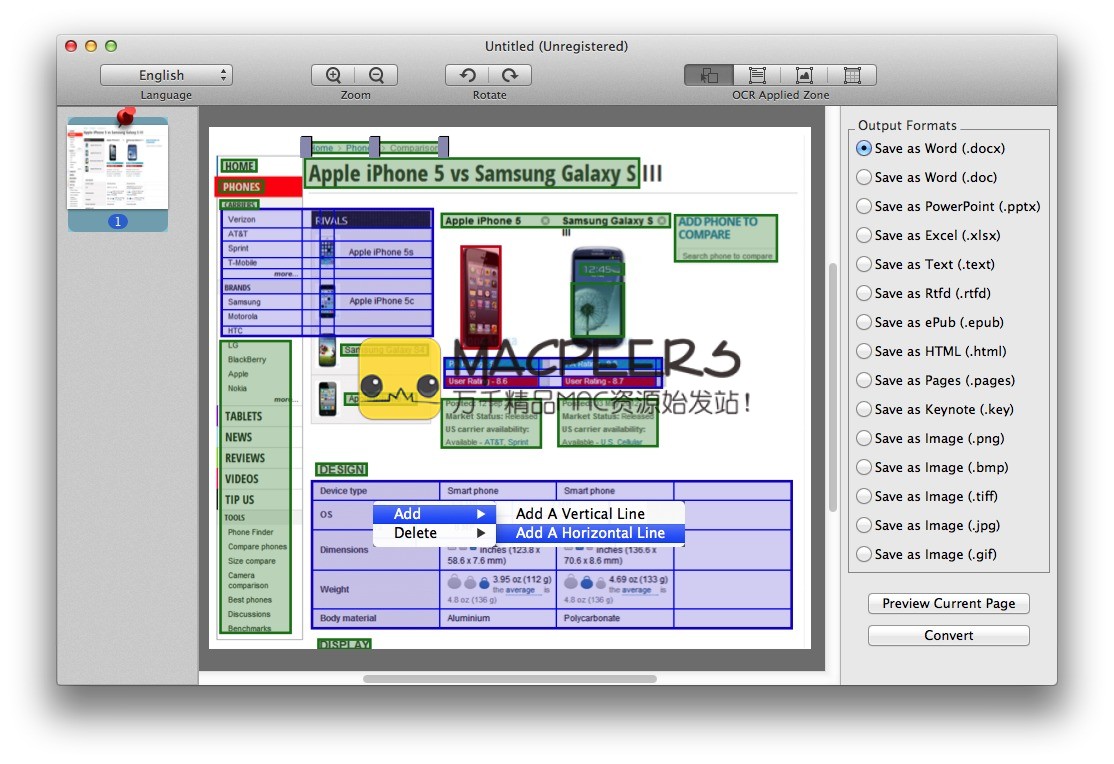1114x764 pixels.
Task: Pick Save as Excel (.xlsx) output
Action: click(x=864, y=235)
